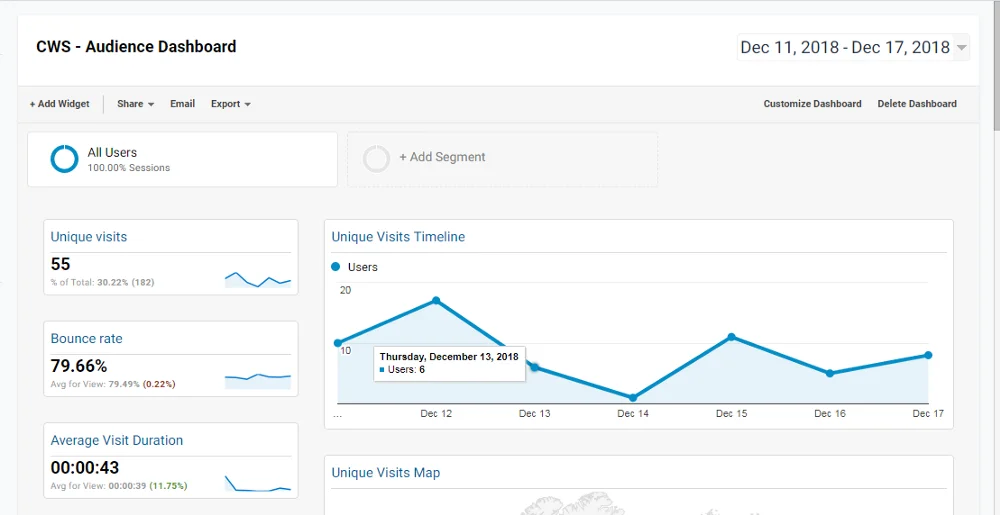Click the Dec 15 data point on the timeline
This screenshot has width=1000, height=515.
(x=732, y=337)
